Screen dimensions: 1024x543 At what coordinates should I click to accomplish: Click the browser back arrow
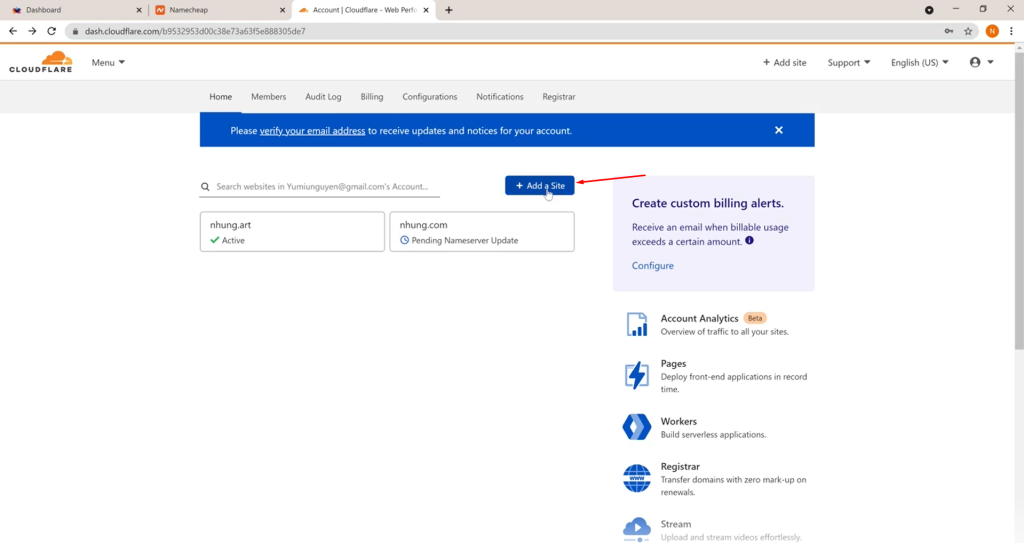click(x=13, y=31)
